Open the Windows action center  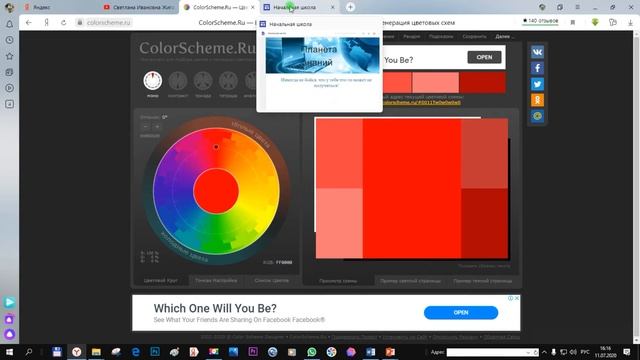pos(627,352)
